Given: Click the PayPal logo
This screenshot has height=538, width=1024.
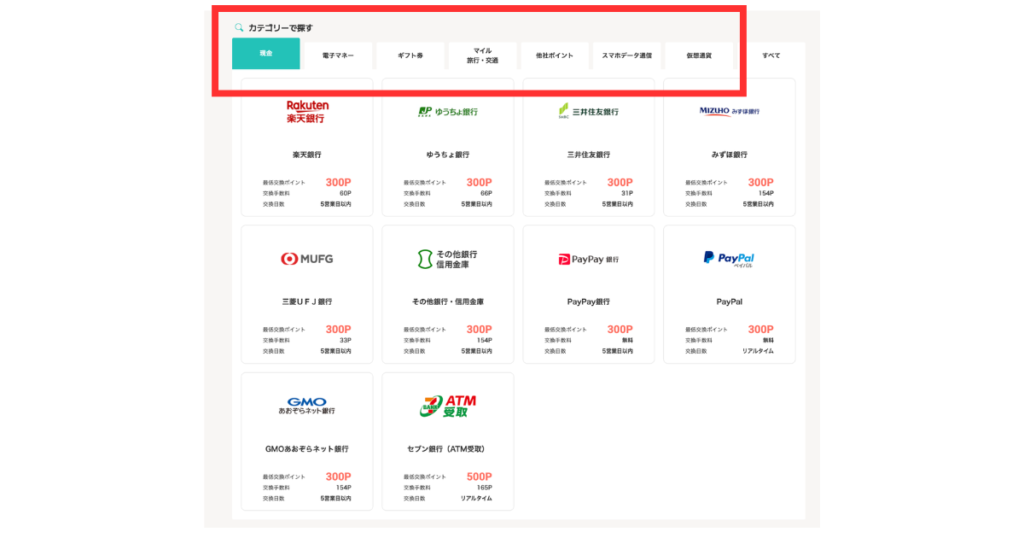Looking at the screenshot, I should click(729, 259).
